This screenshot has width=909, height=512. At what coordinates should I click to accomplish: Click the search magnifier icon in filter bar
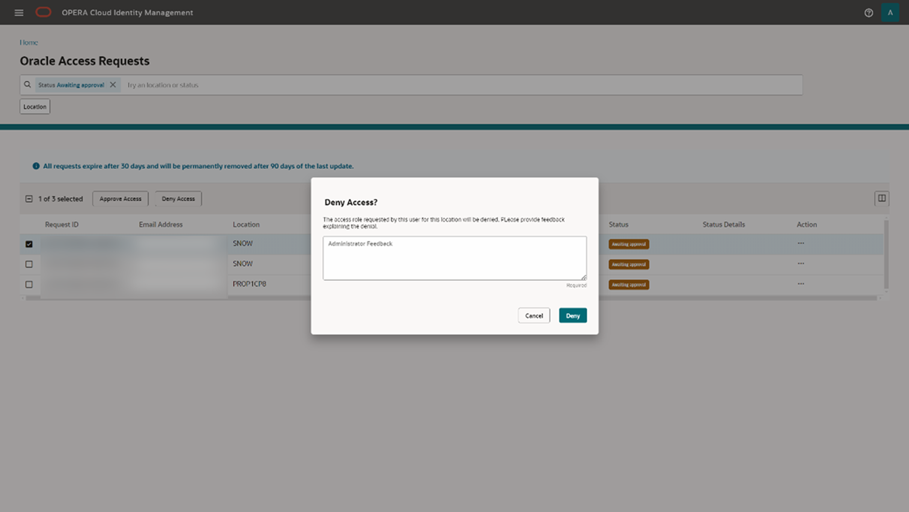click(x=27, y=85)
